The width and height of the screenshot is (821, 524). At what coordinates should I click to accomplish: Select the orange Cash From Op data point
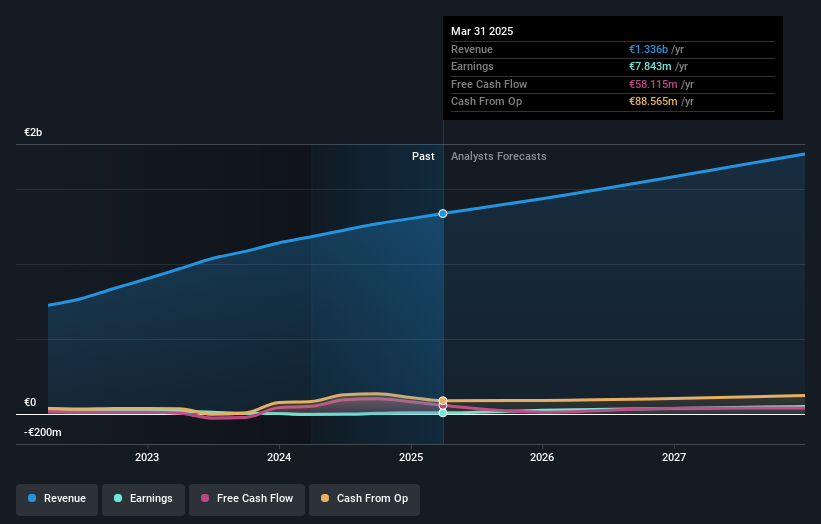(x=443, y=400)
